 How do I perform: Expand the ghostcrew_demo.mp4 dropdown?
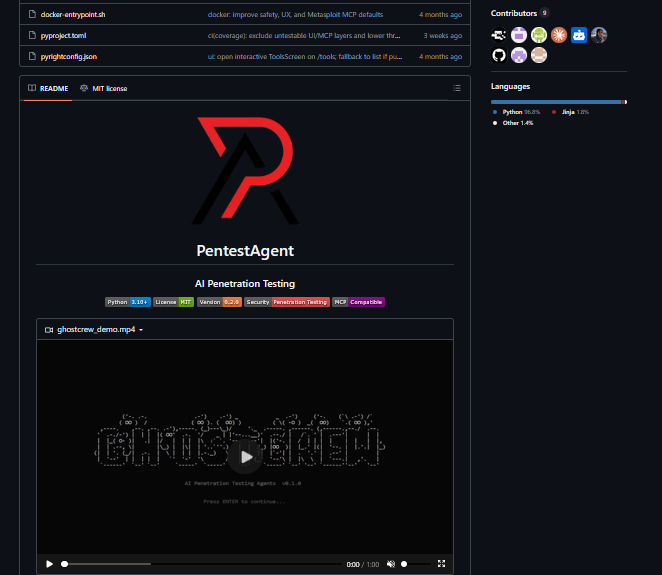click(x=141, y=330)
